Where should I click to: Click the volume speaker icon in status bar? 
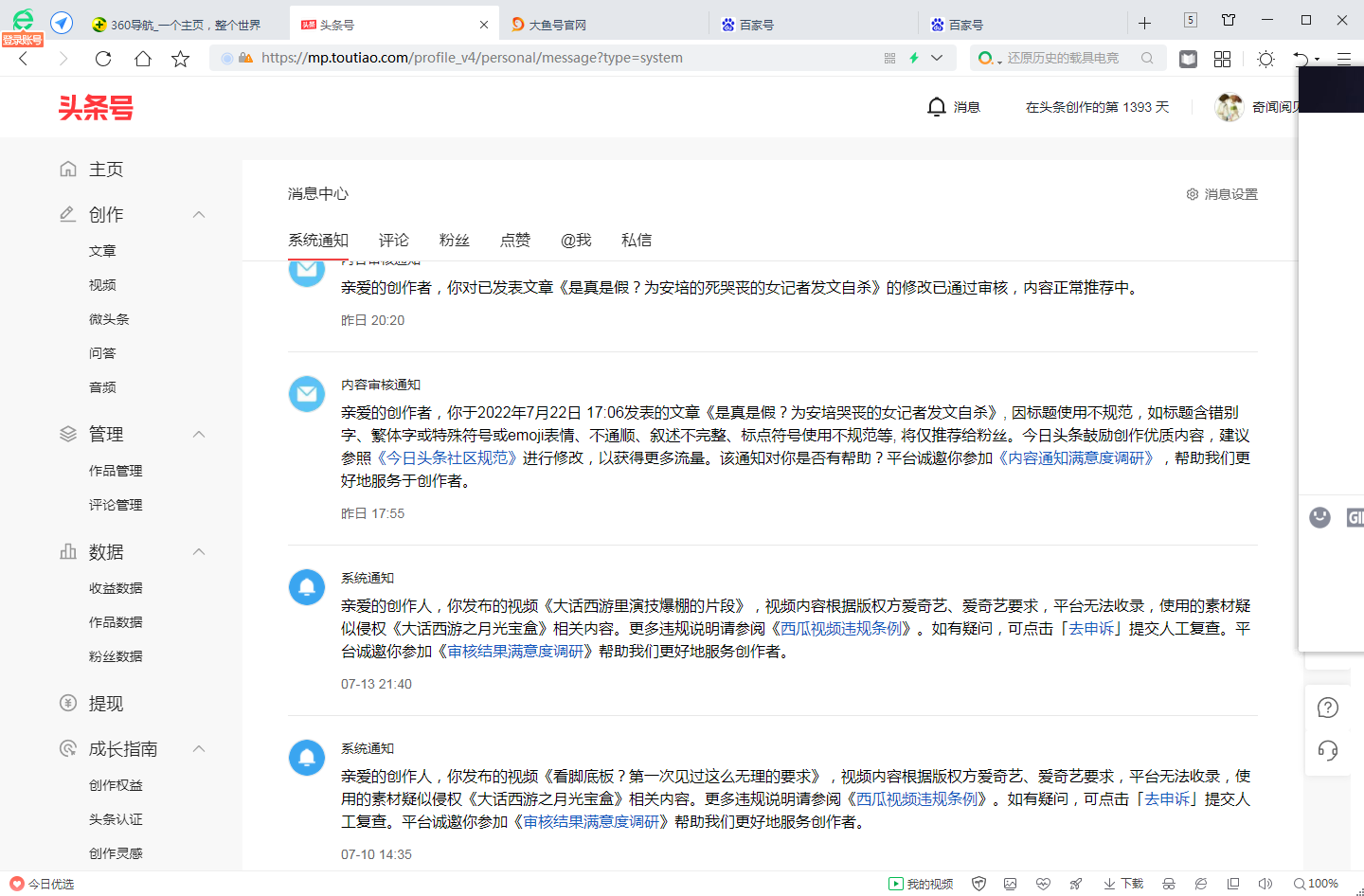(1265, 884)
